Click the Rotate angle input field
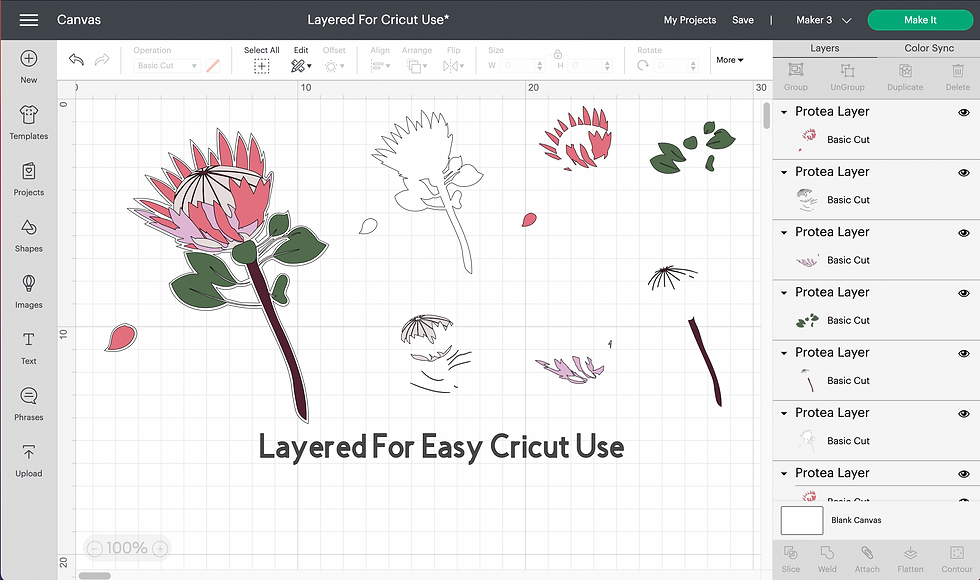This screenshot has height=580, width=980. (x=676, y=66)
